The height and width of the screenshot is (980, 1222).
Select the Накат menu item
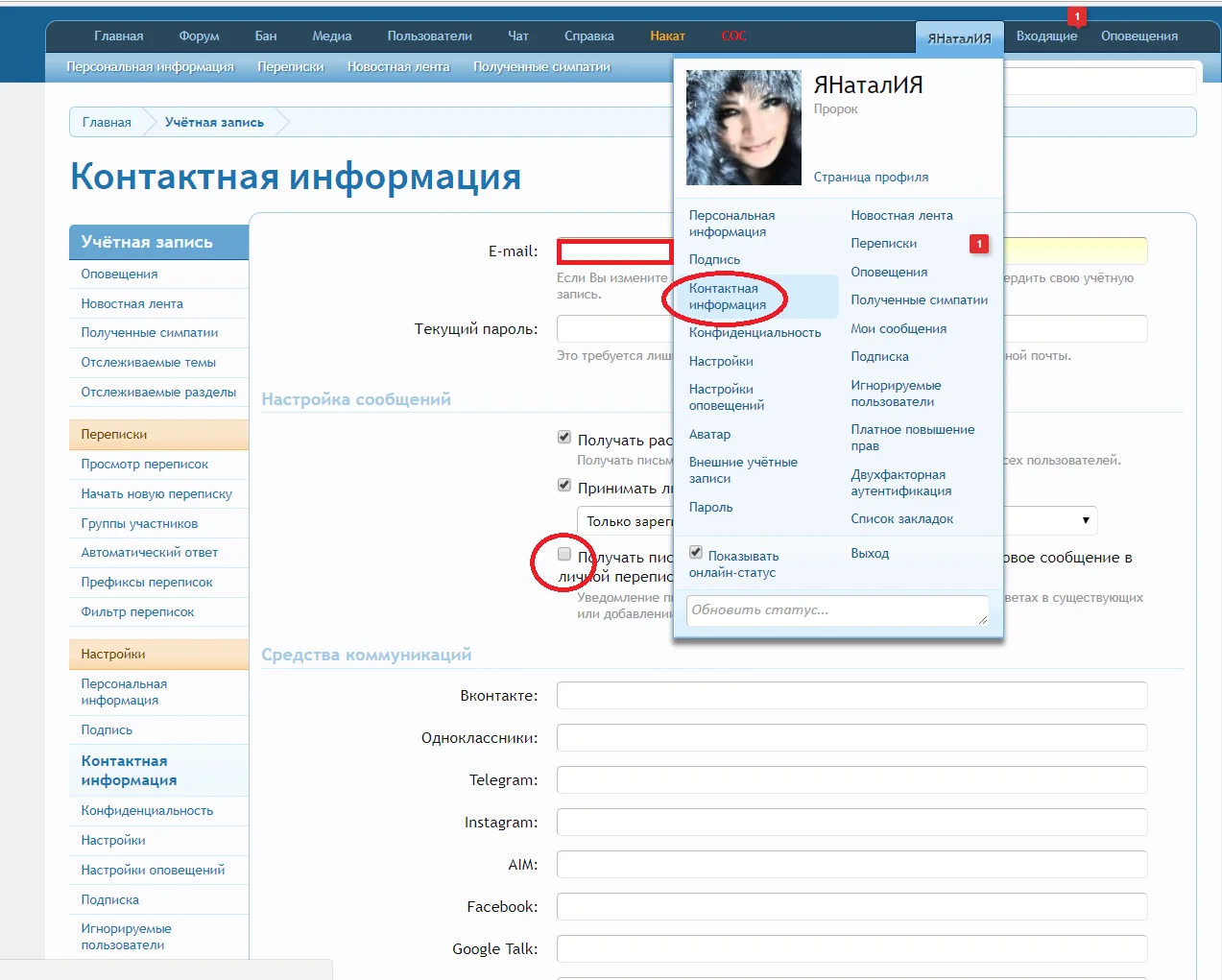(666, 36)
